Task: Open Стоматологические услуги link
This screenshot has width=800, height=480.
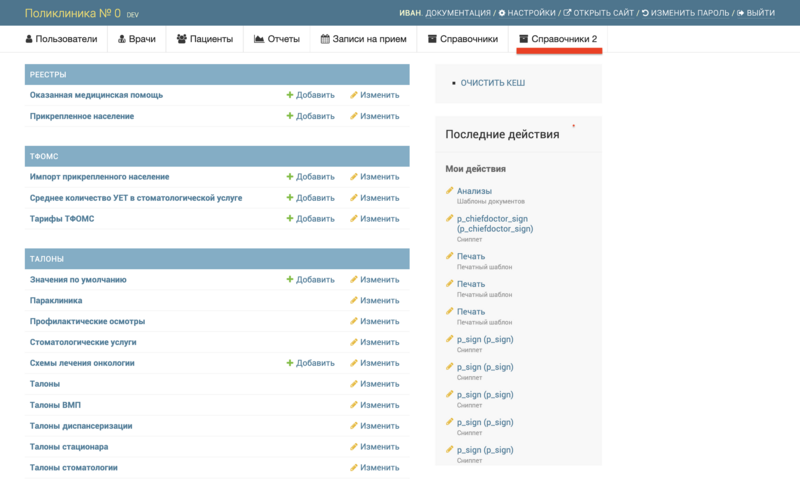Action: 83,342
